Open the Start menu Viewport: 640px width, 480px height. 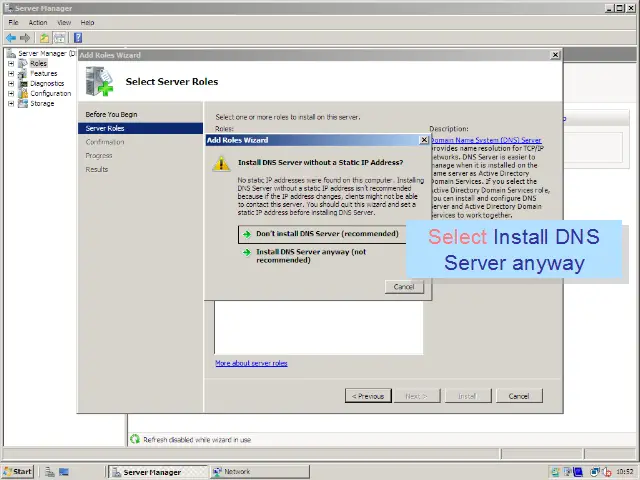pyautogui.click(x=18, y=472)
